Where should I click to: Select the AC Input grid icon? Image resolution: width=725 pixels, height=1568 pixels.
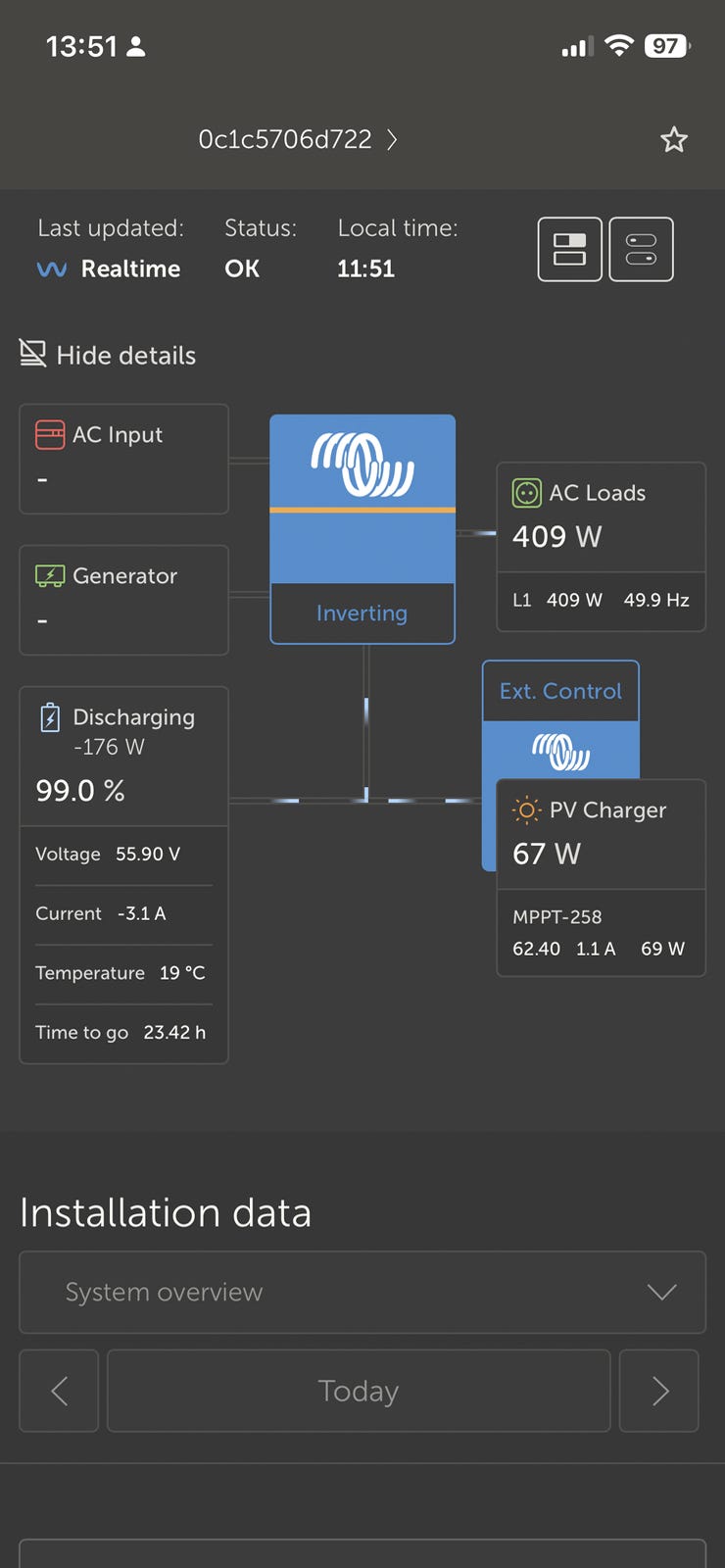(x=50, y=434)
